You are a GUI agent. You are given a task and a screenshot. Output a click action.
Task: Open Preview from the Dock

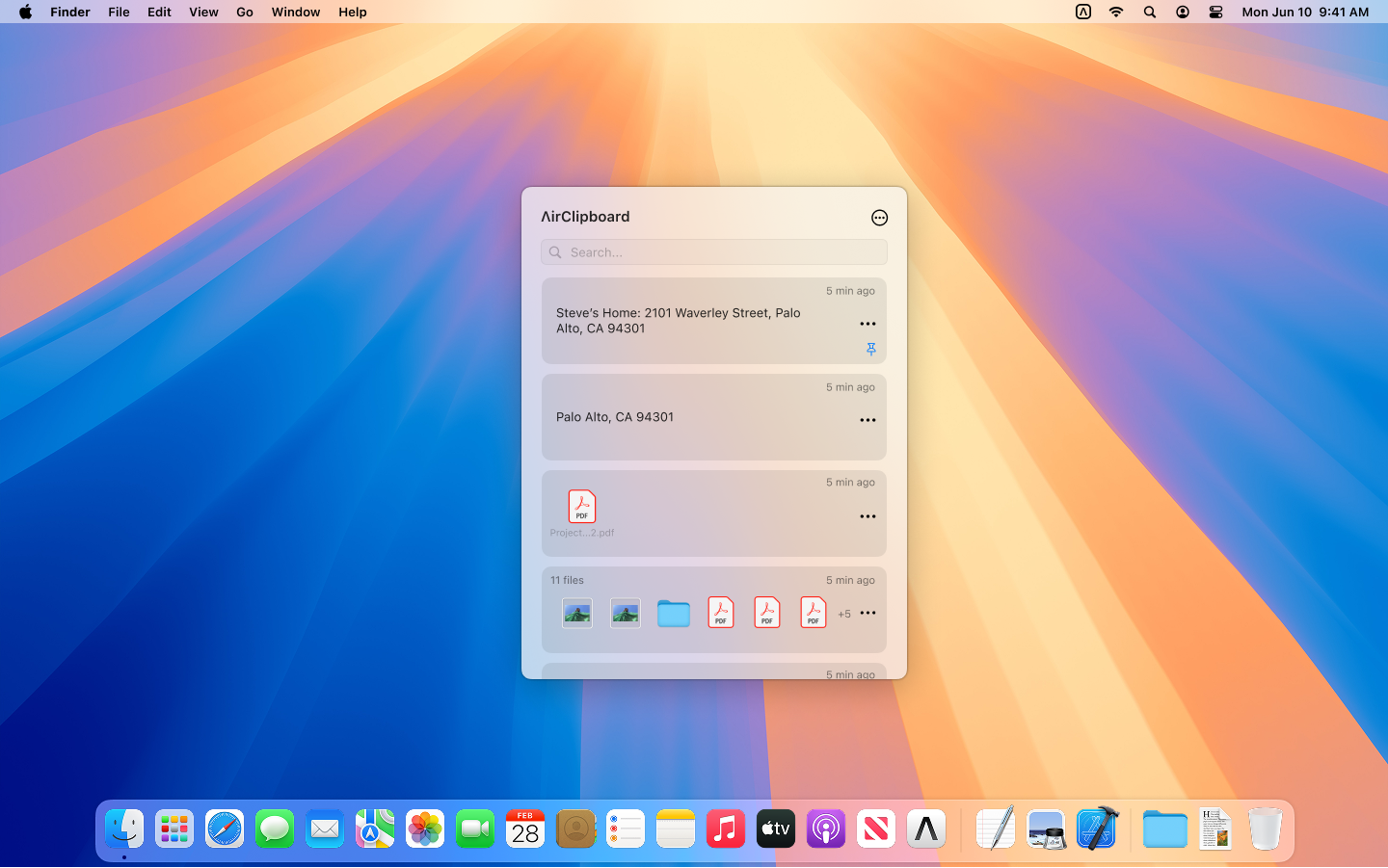click(1046, 829)
